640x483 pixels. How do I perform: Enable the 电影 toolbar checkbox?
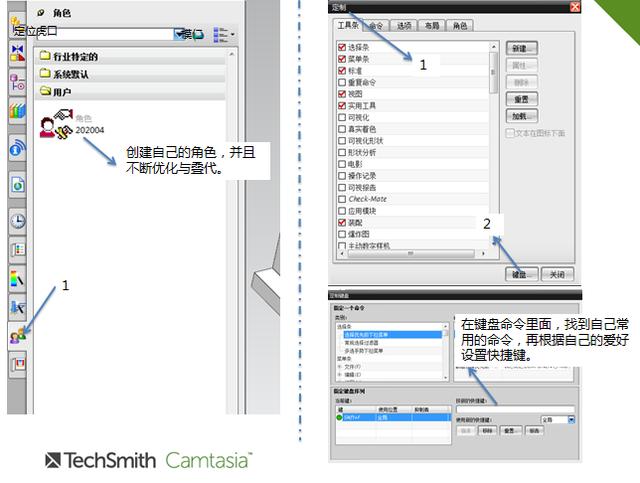[x=342, y=164]
